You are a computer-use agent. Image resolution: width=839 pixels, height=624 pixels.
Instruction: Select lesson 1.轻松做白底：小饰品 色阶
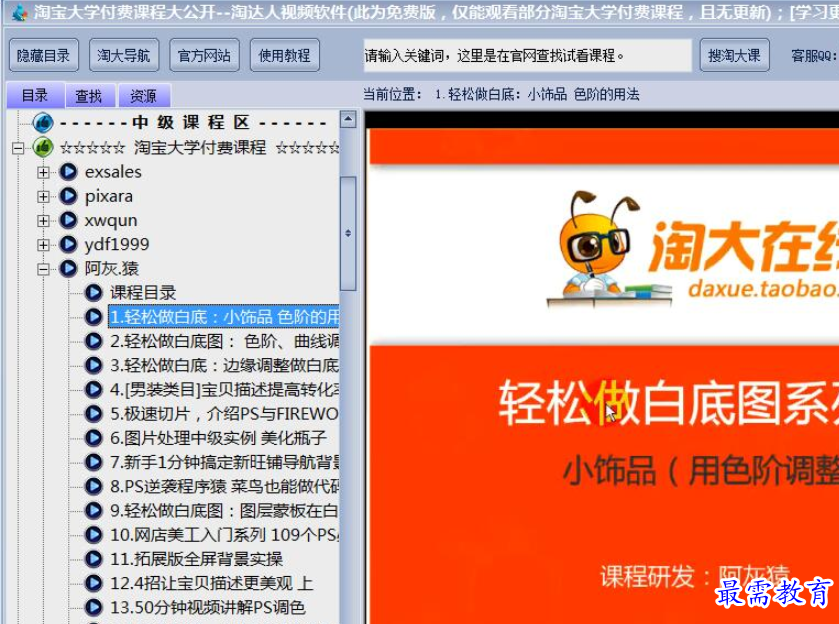[x=224, y=317]
